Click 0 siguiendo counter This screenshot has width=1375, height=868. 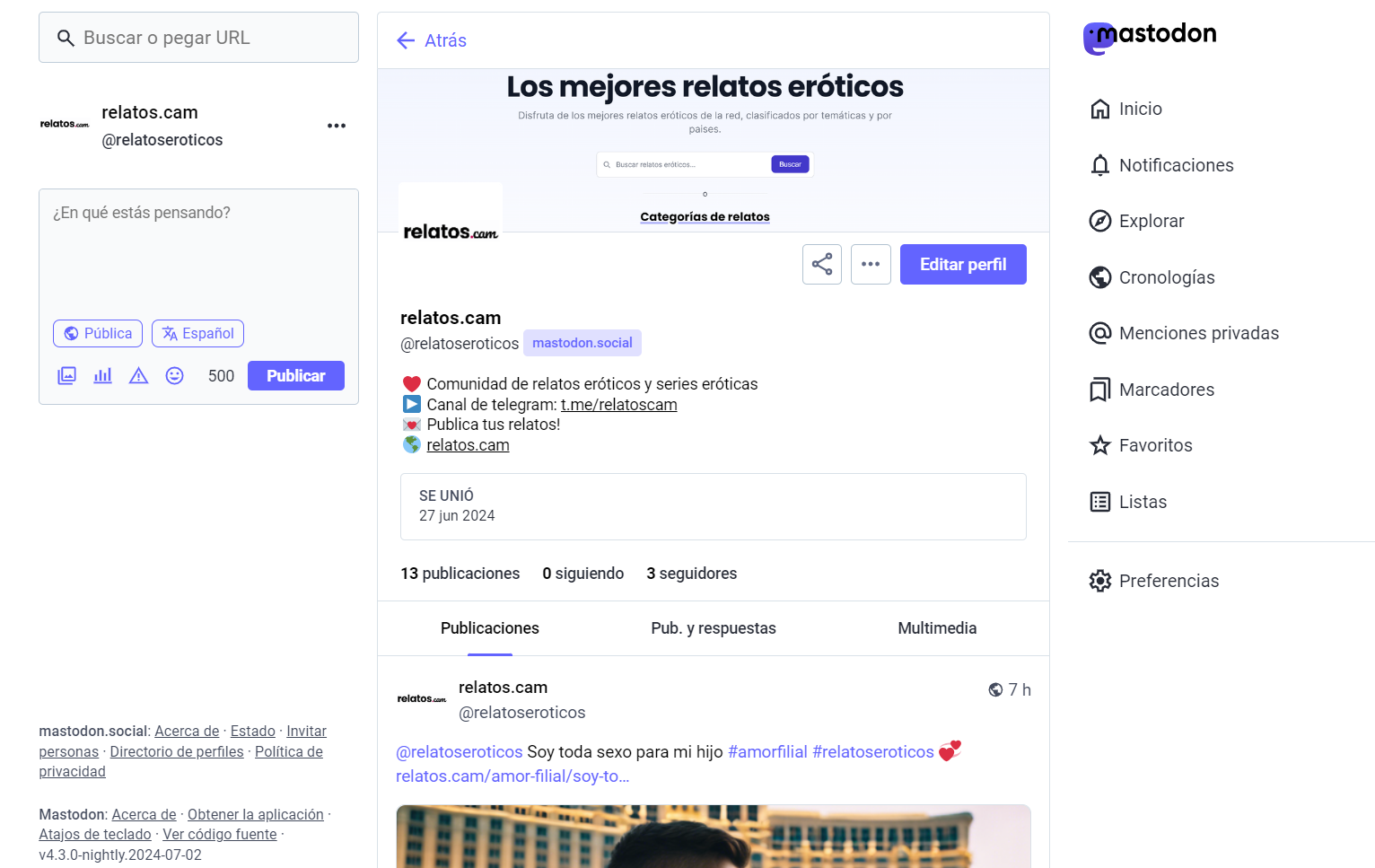point(583,574)
